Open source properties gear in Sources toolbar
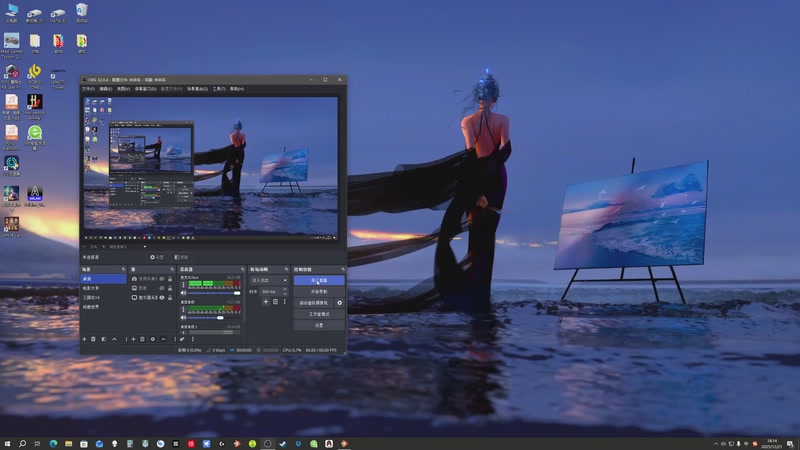 [153, 339]
